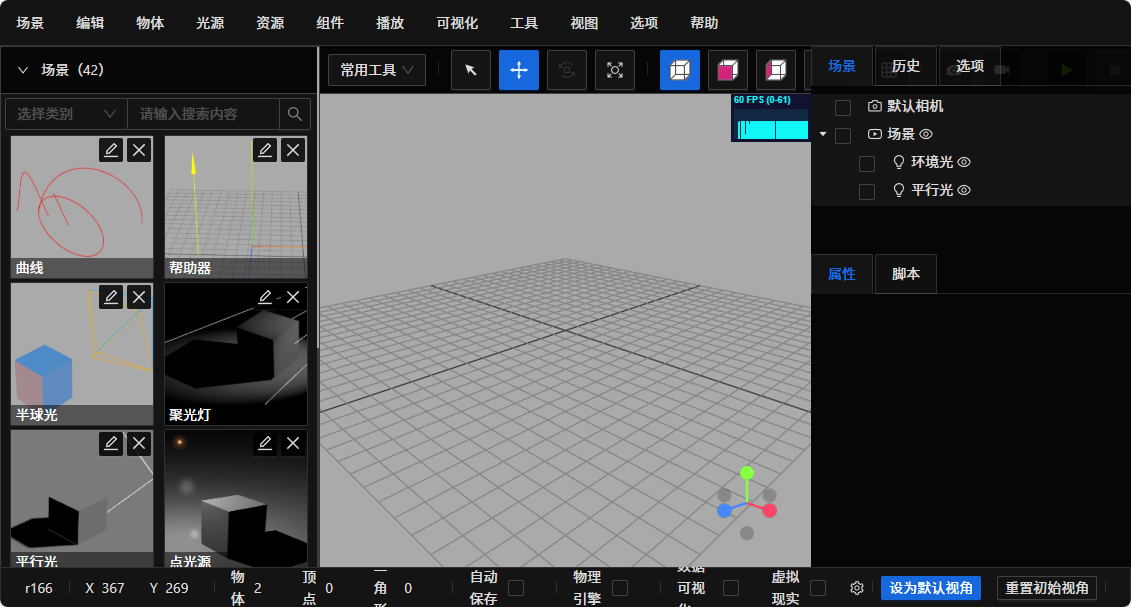The width and height of the screenshot is (1131, 607).
Task: Collapse the 场景 tree node
Action: point(822,134)
